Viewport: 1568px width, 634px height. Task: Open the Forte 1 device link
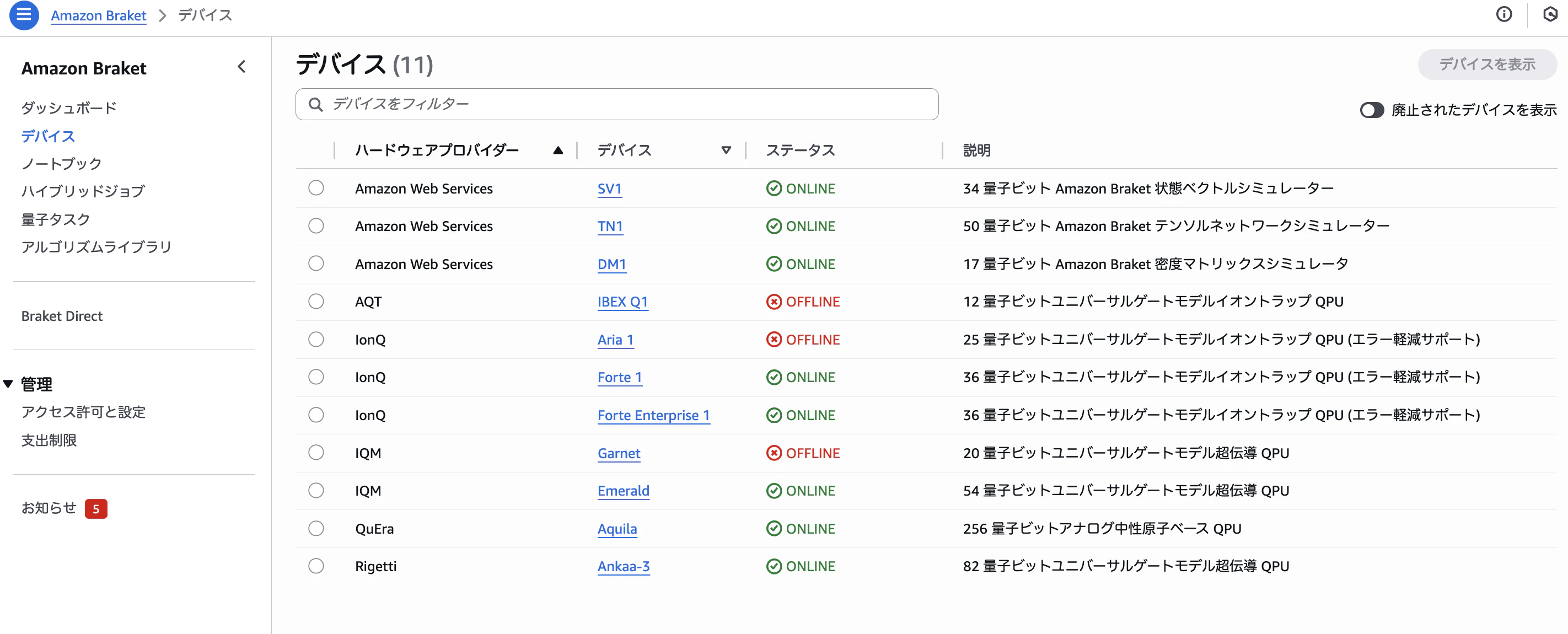click(x=620, y=377)
